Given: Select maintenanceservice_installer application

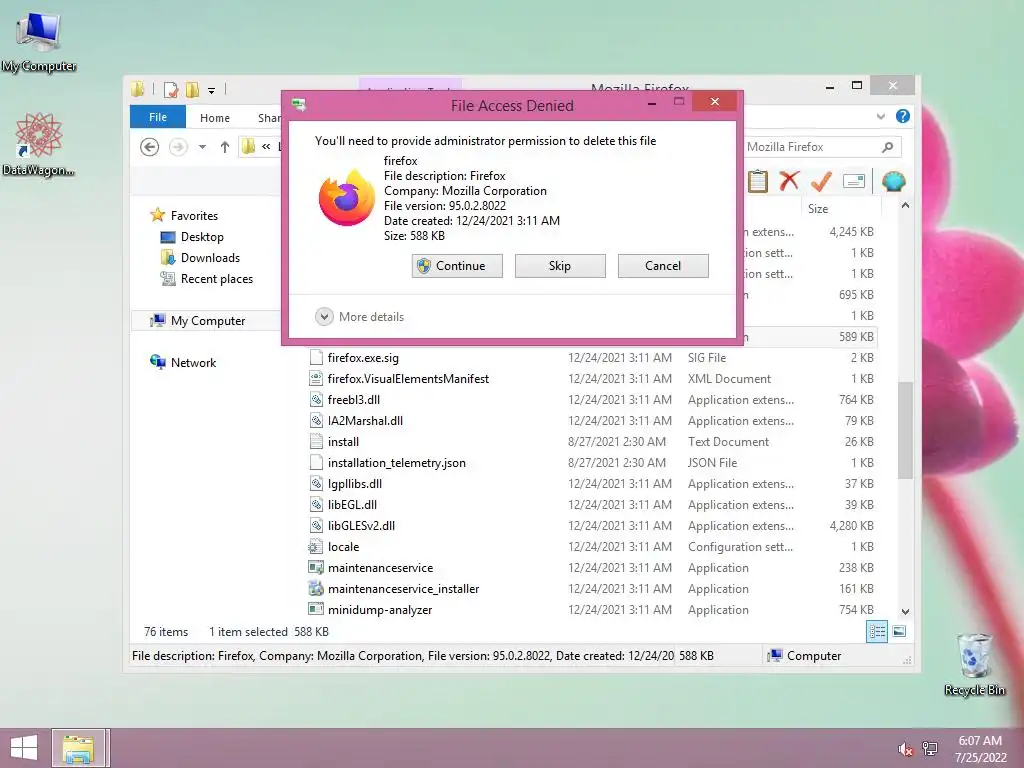Looking at the screenshot, I should point(592,589).
